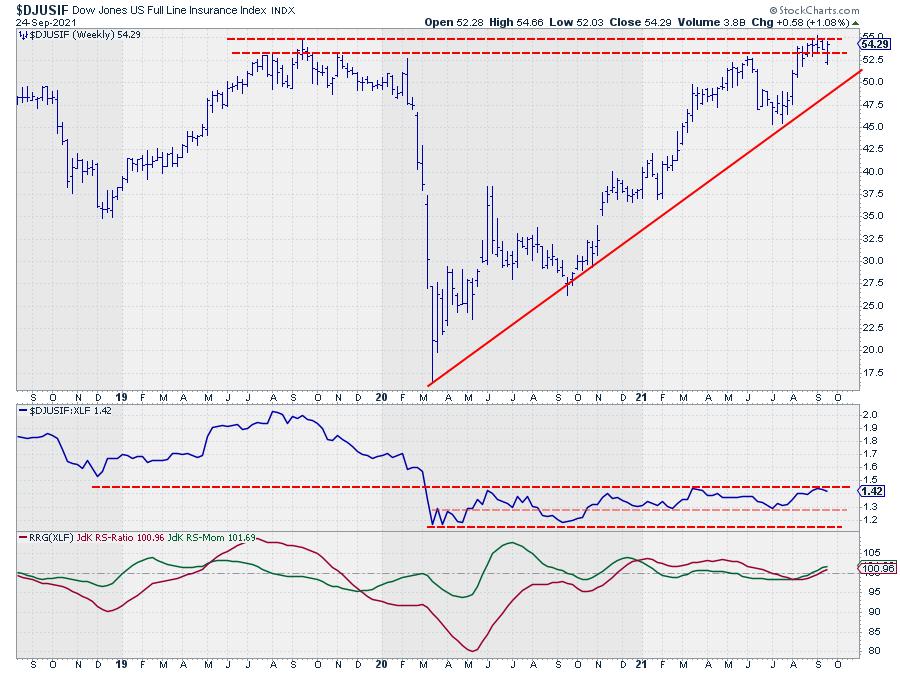The image size is (900, 673).
Task: Click the 100.96 tag on RRG panel axis
Action: point(876,568)
